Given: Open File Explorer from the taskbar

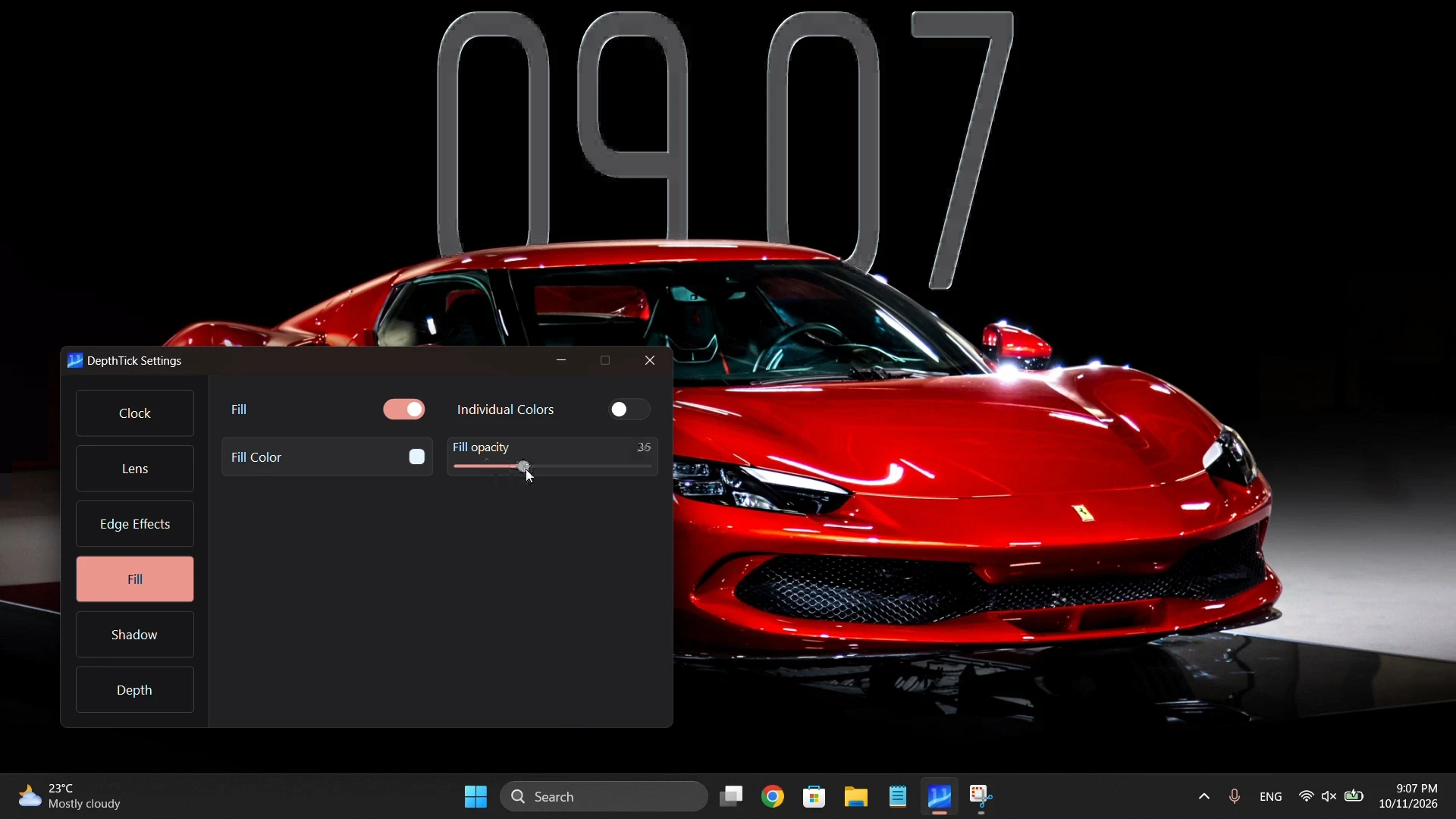Looking at the screenshot, I should pos(856,797).
